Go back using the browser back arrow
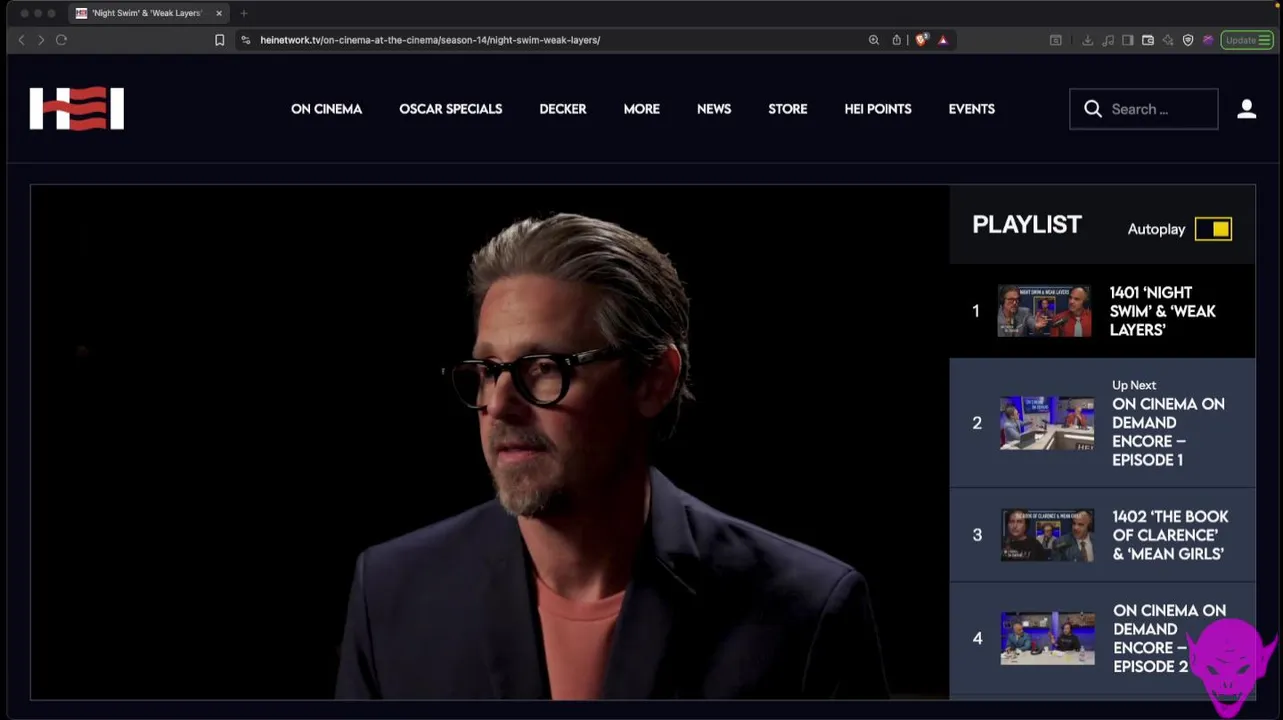Viewport: 1283px width, 720px height. click(21, 40)
